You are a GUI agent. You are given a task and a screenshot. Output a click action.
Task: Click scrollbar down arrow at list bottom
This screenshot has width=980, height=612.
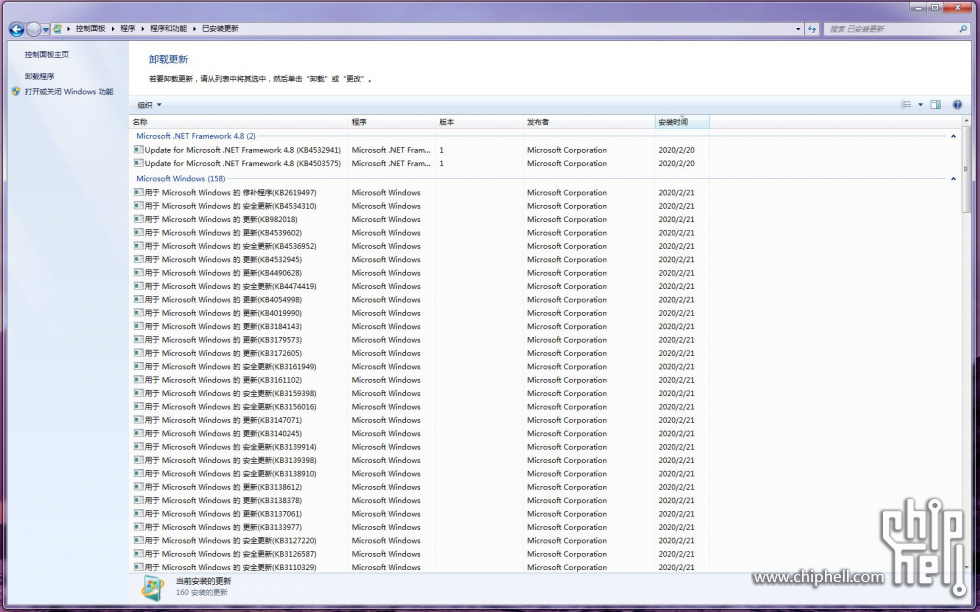pyautogui.click(x=966, y=566)
